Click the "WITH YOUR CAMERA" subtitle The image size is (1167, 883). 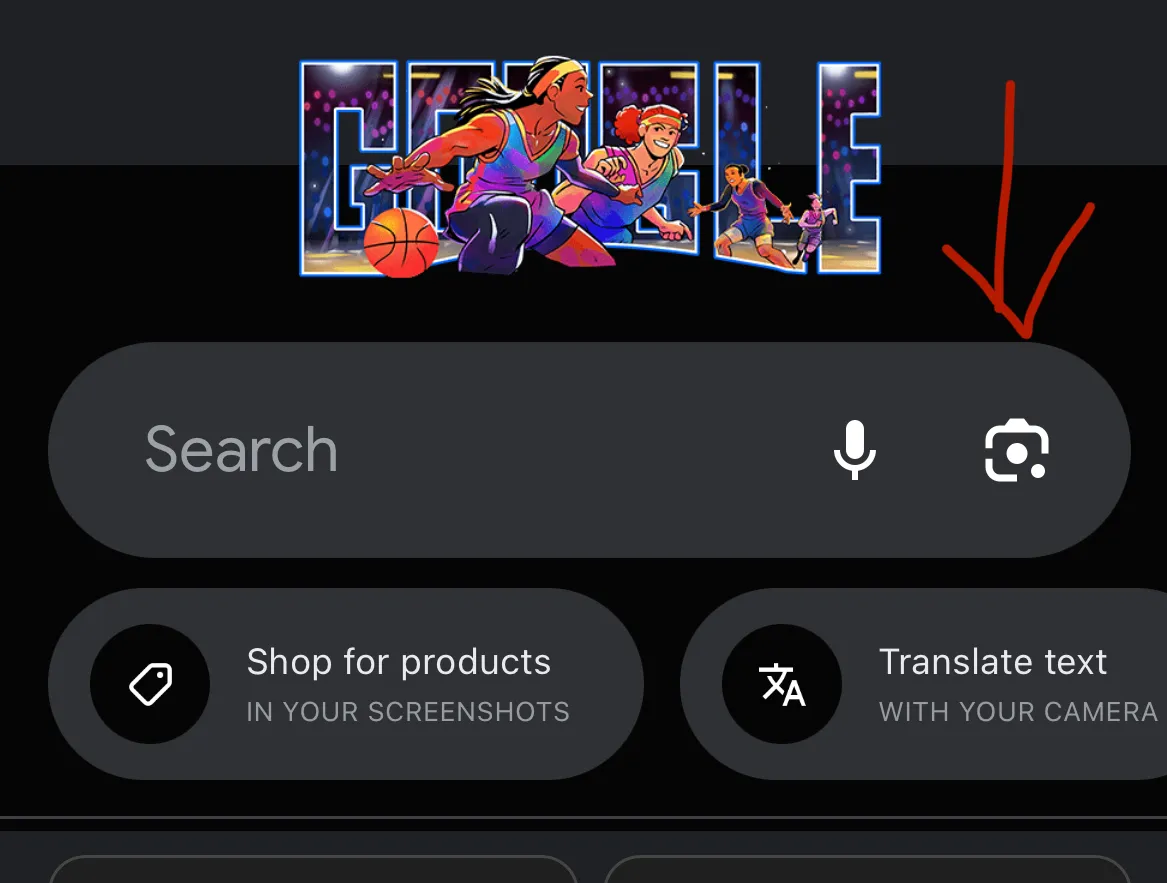pos(1018,712)
